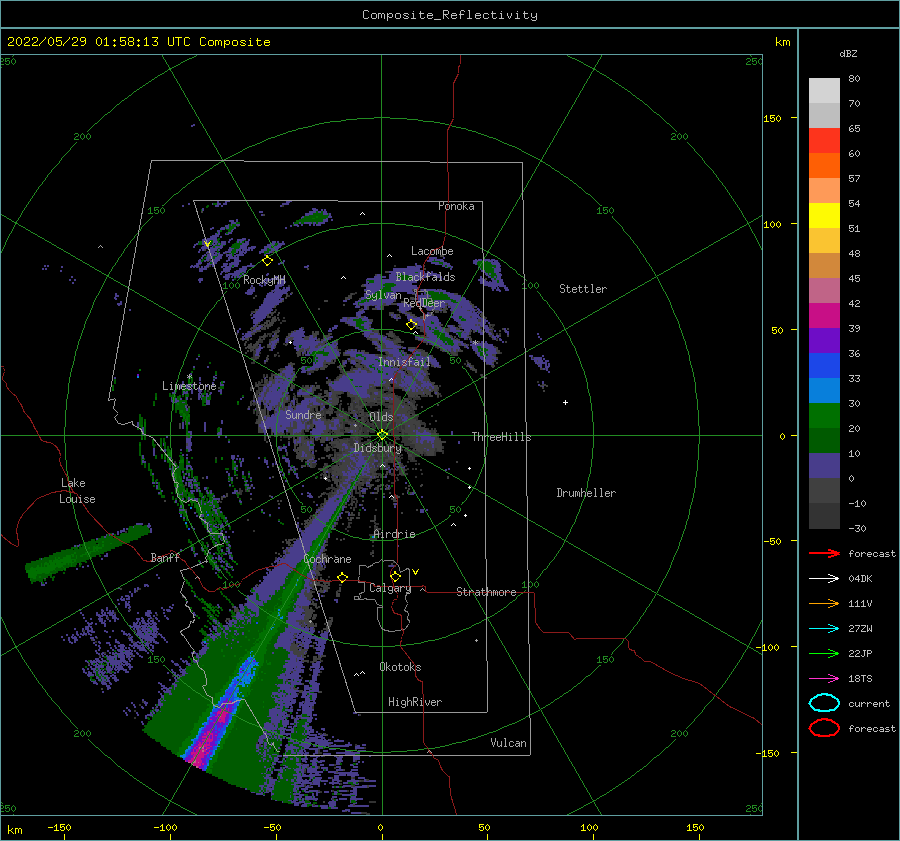Click the Composite_Reflectivity title

[x=449, y=15]
